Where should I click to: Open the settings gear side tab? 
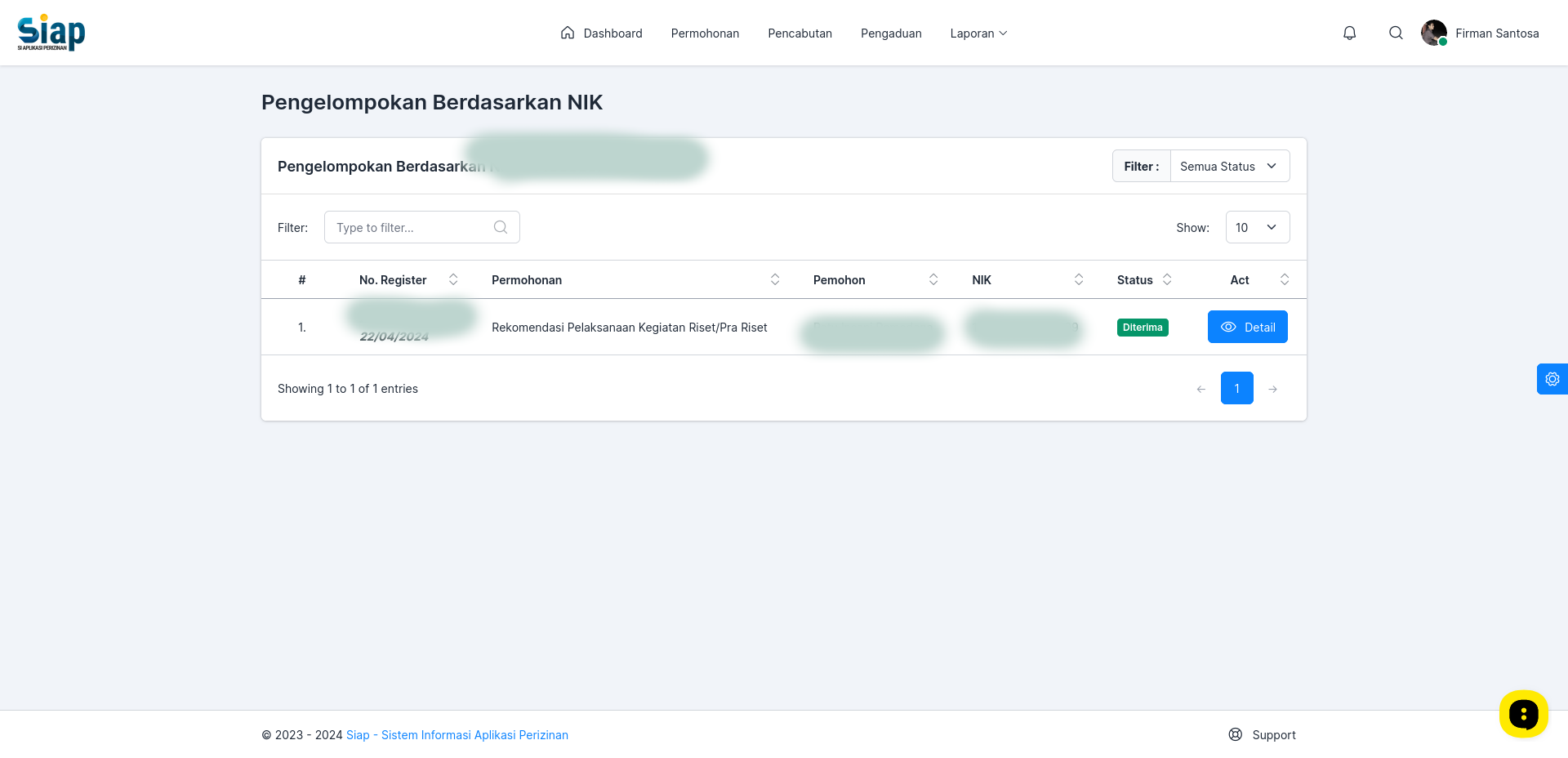(1552, 379)
